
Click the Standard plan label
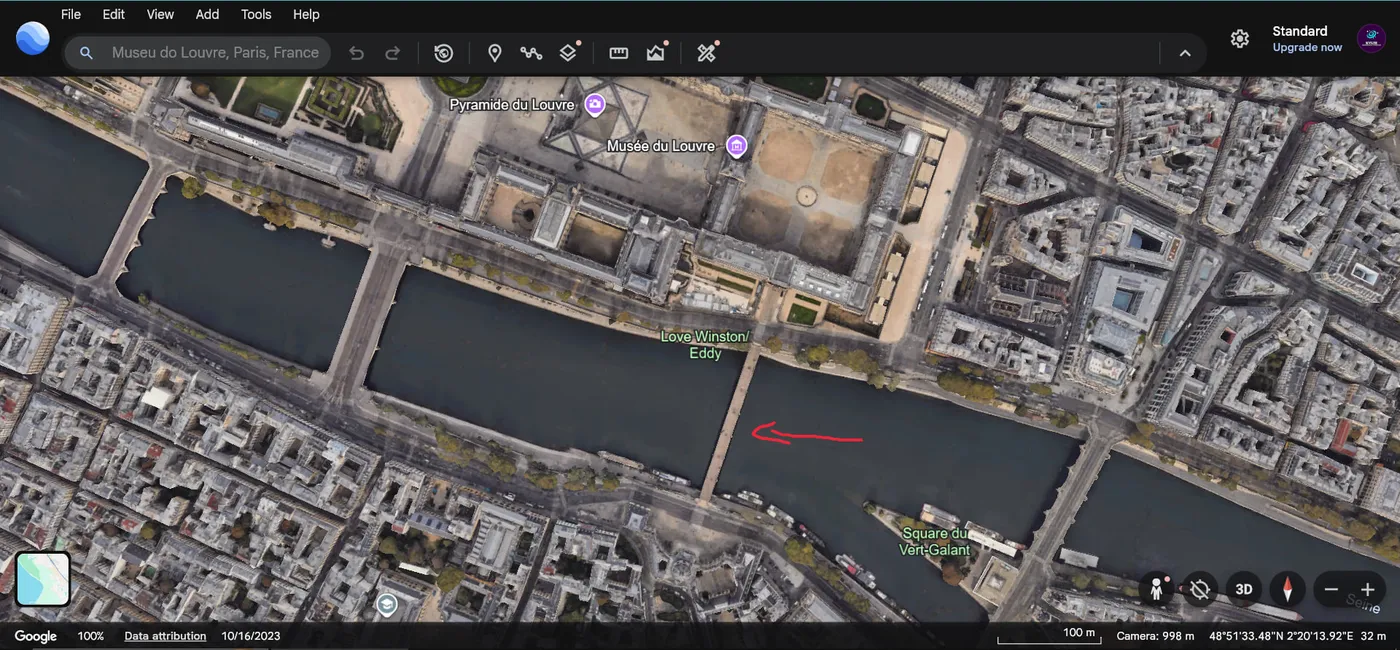click(1300, 31)
